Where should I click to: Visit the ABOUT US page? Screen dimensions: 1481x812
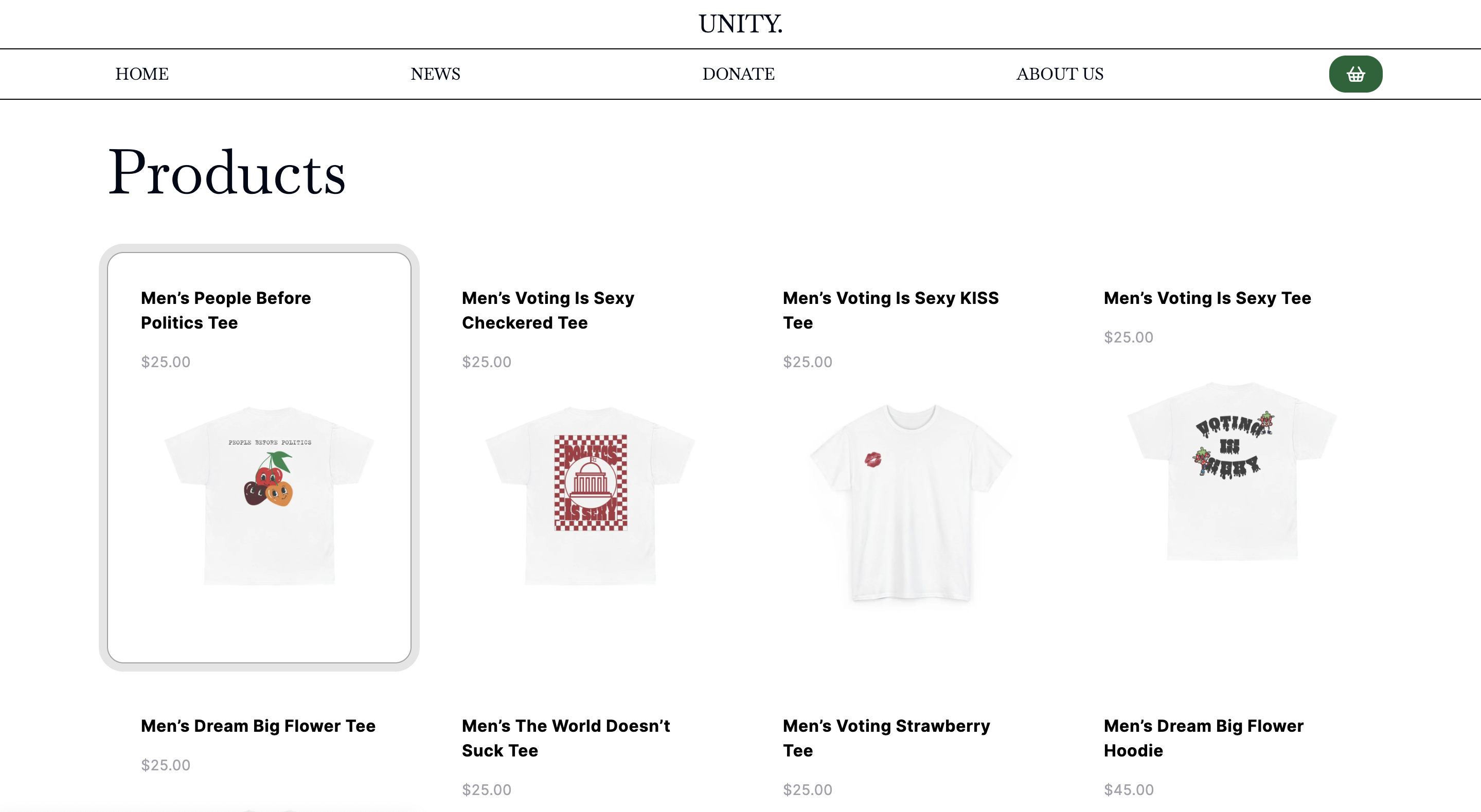tap(1060, 74)
